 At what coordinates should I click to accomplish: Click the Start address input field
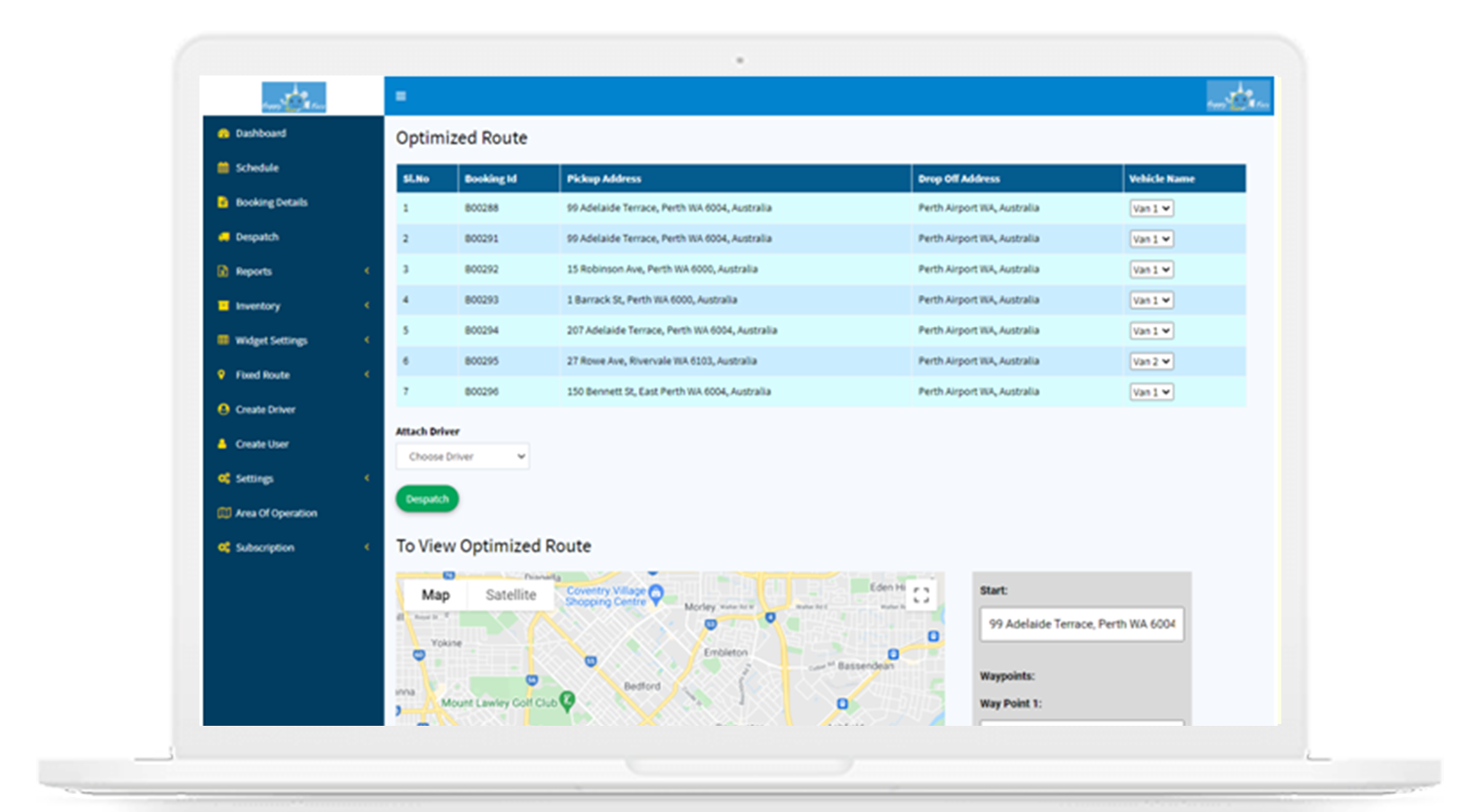(1082, 623)
